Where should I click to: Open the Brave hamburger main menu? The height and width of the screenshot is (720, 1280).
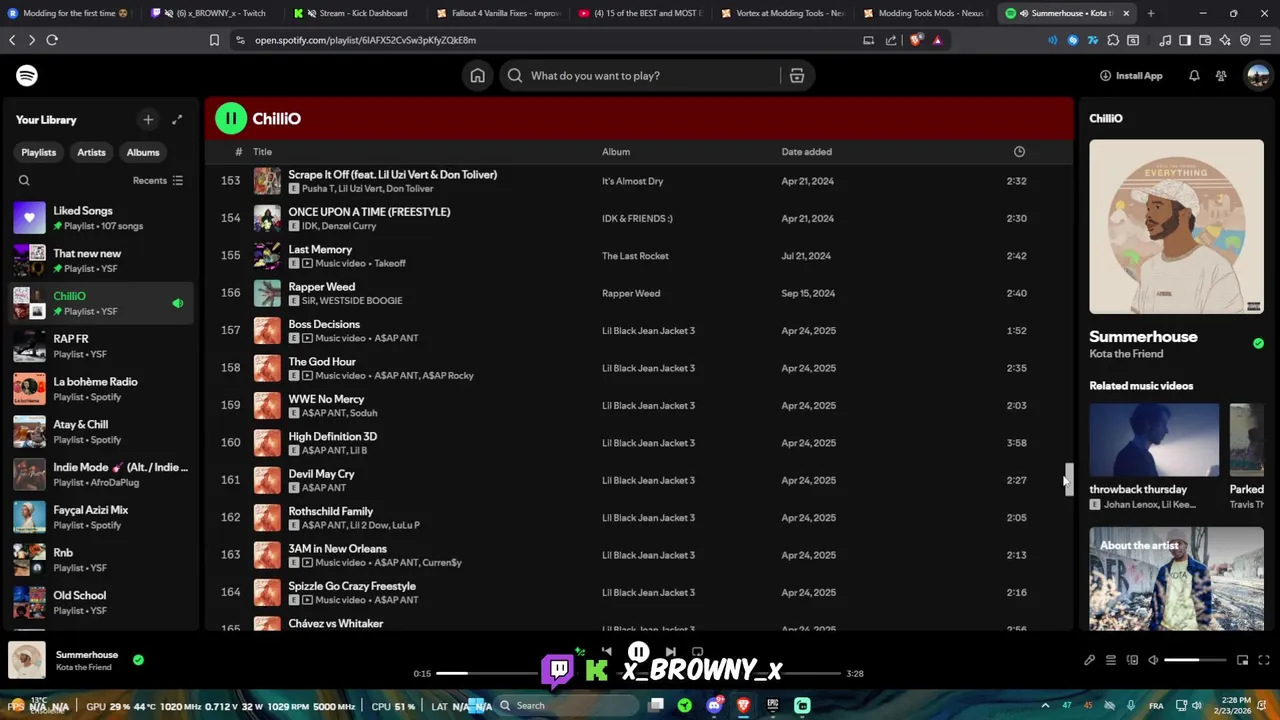coord(1265,40)
